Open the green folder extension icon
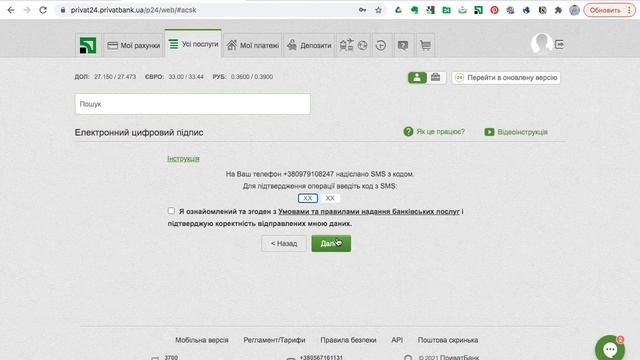This screenshot has height=360, width=640. click(447, 10)
